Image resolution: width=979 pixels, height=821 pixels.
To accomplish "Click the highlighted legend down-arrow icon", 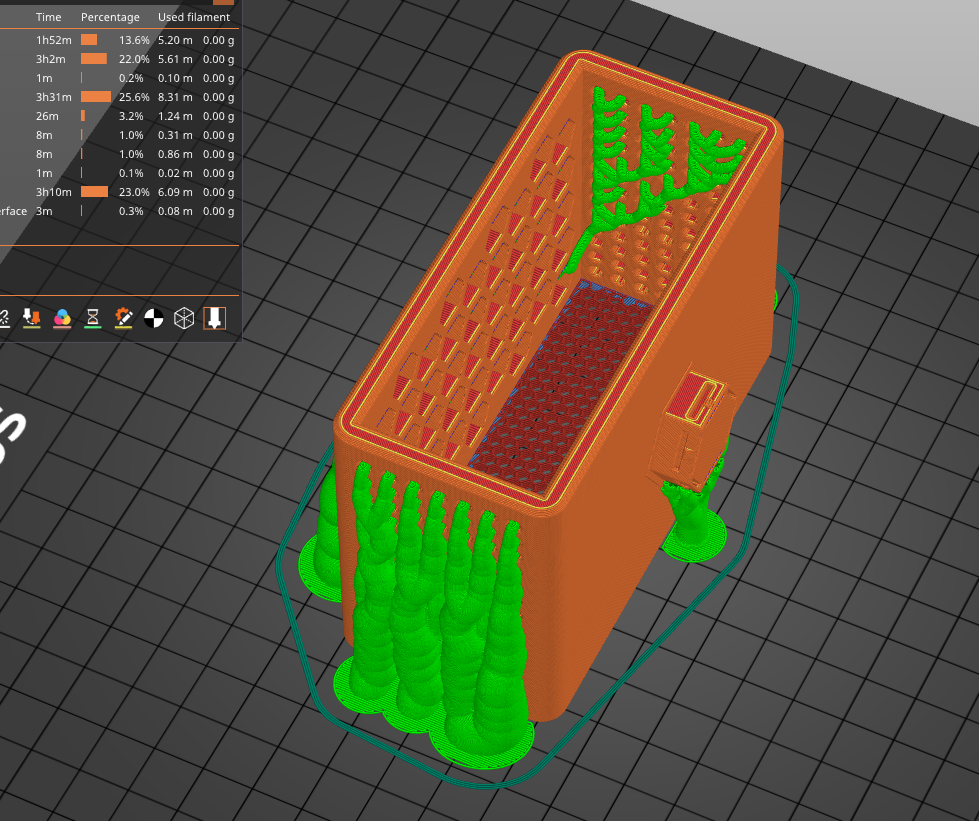I will coord(215,318).
